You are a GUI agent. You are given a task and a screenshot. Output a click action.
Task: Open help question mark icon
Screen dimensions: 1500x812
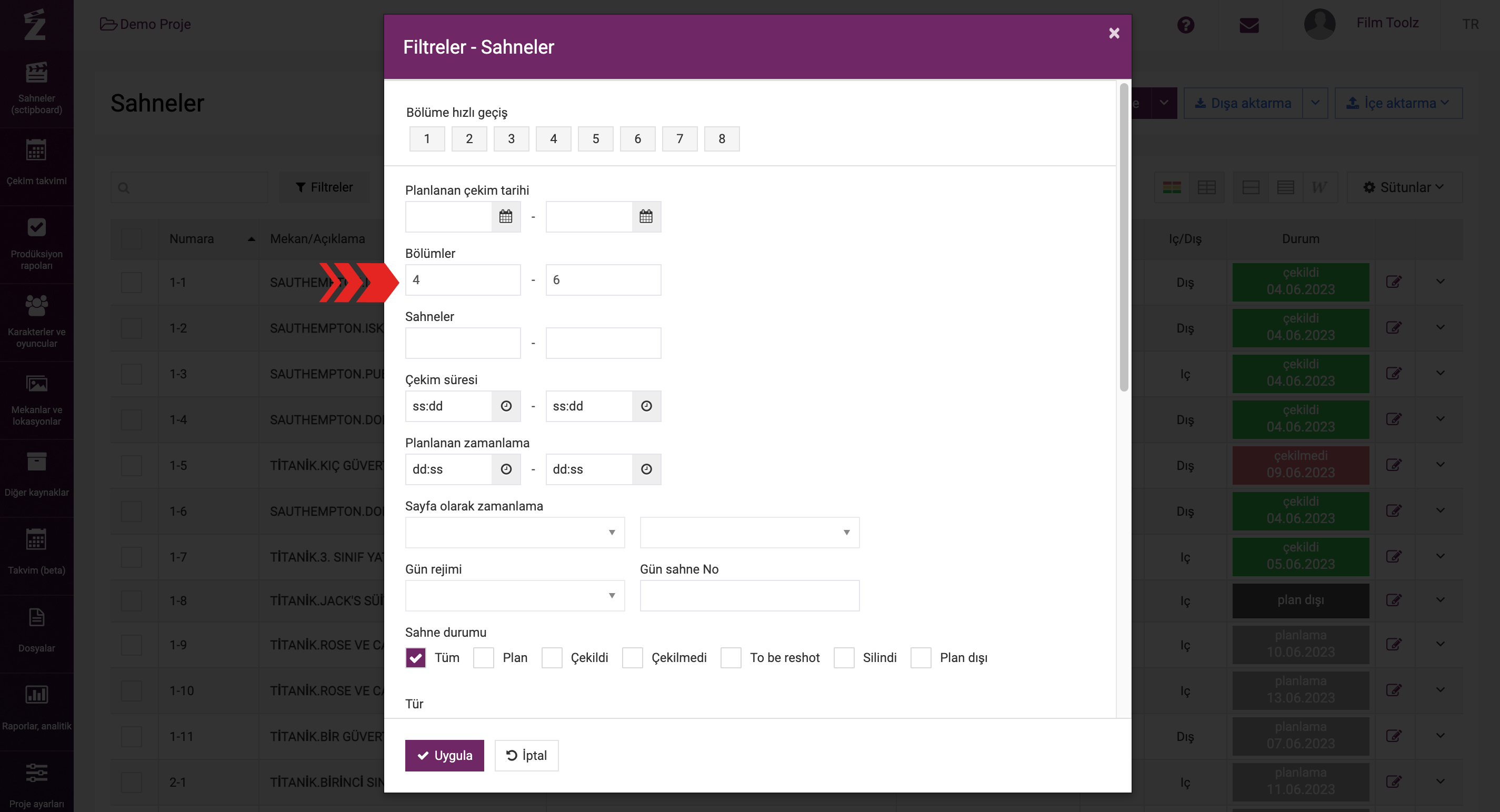click(1185, 24)
